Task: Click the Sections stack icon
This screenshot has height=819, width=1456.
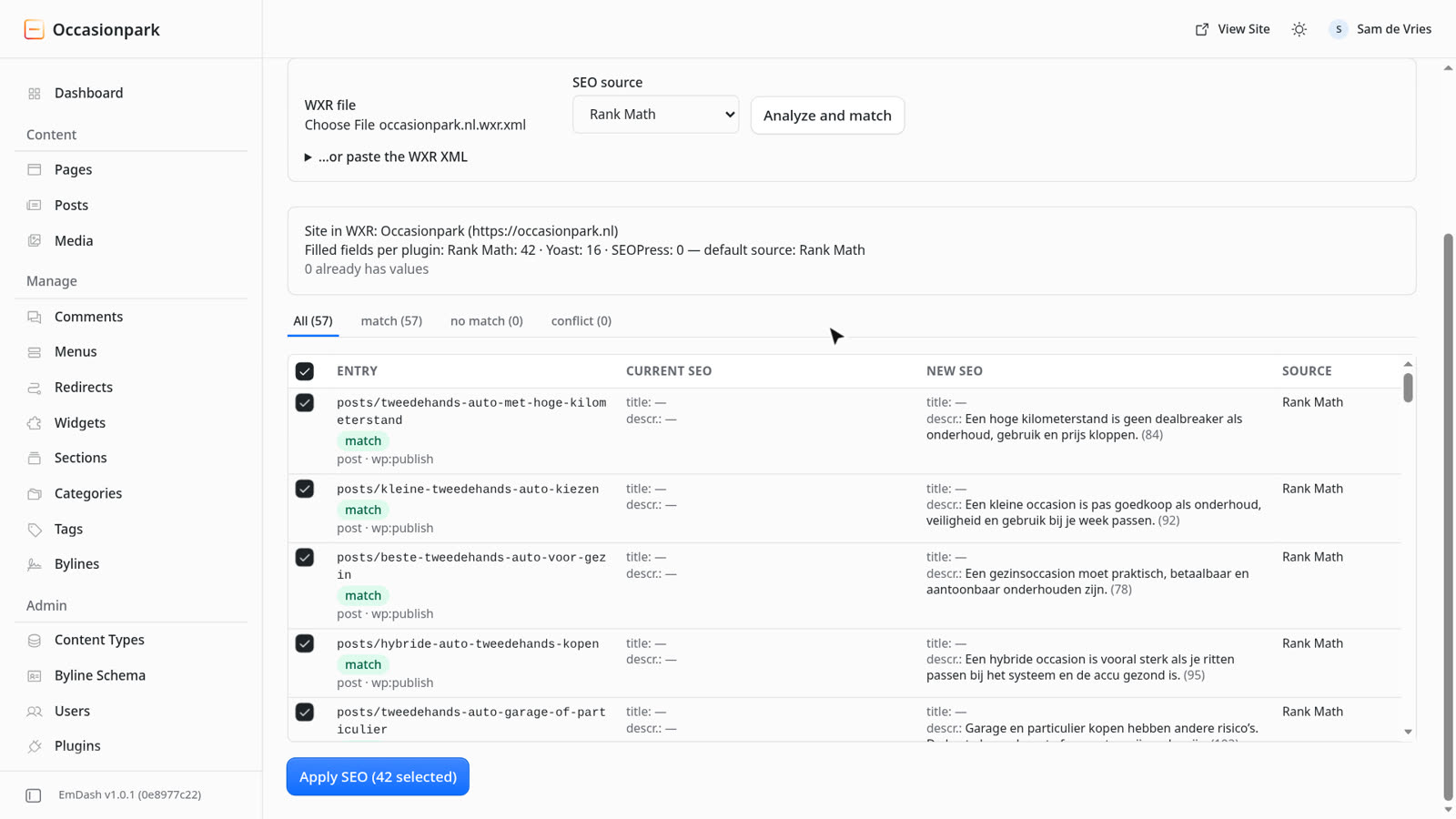Action: coord(35,458)
